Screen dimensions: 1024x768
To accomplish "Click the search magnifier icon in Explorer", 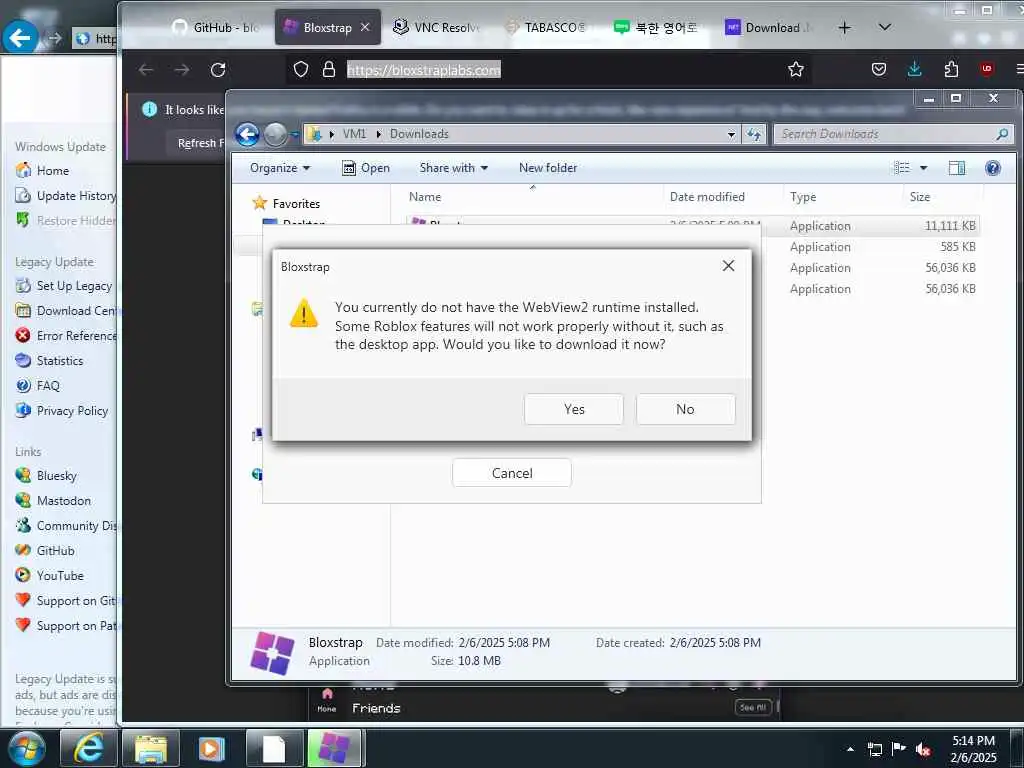I will point(1002,134).
